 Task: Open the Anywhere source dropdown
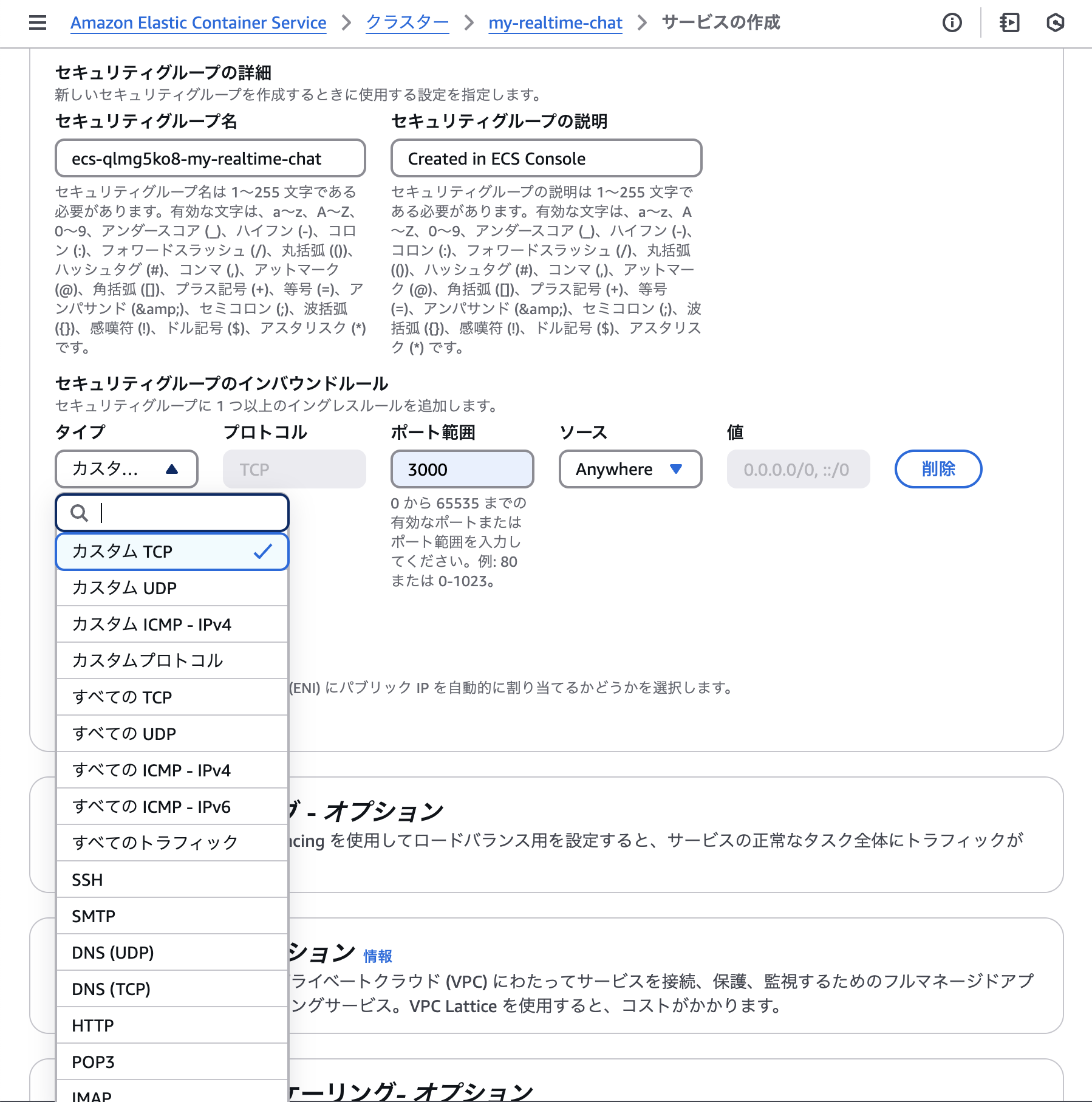(x=630, y=469)
